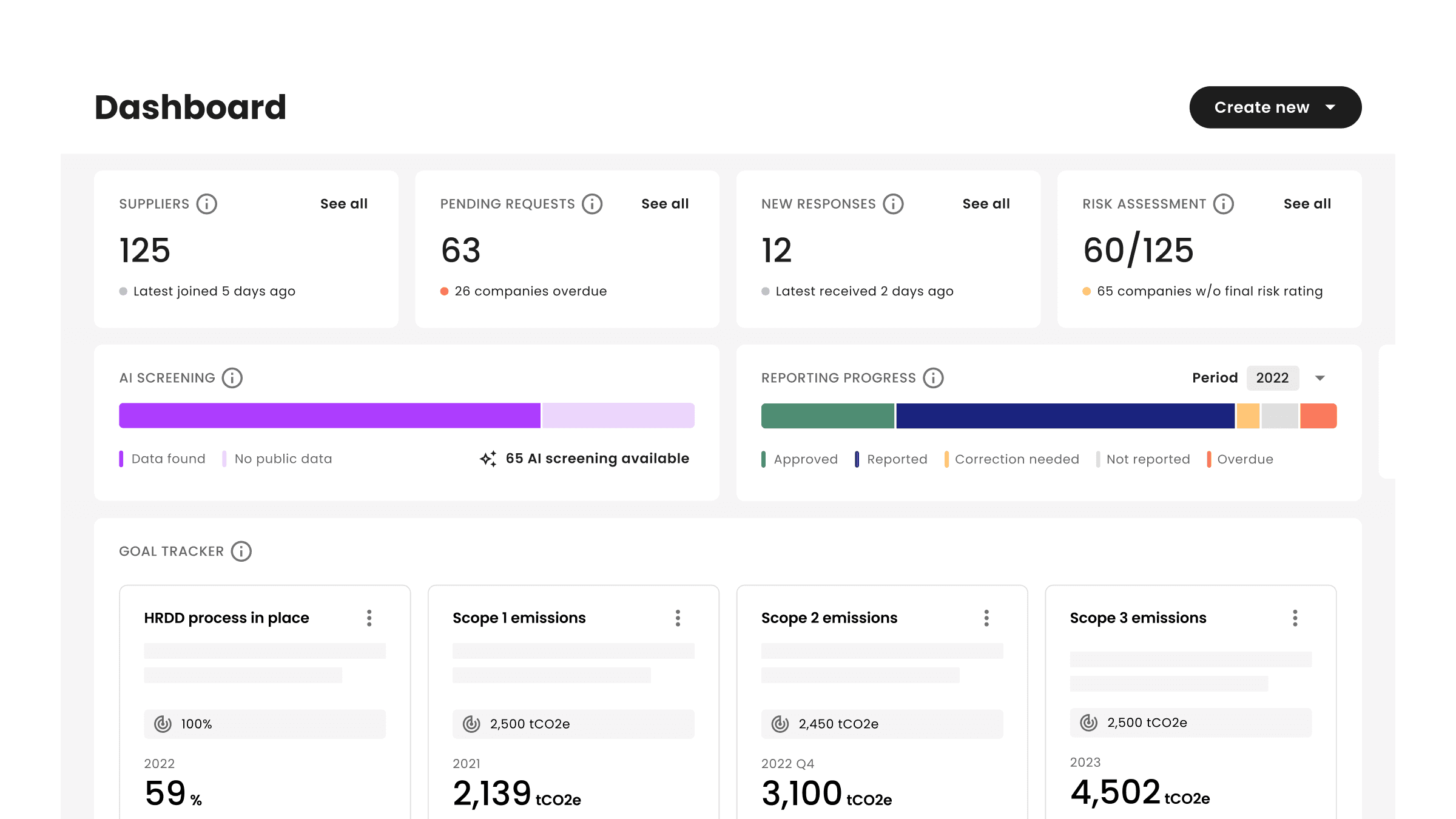The width and height of the screenshot is (1456, 819).
Task: Click the Pending Requests info icon
Action: [592, 204]
